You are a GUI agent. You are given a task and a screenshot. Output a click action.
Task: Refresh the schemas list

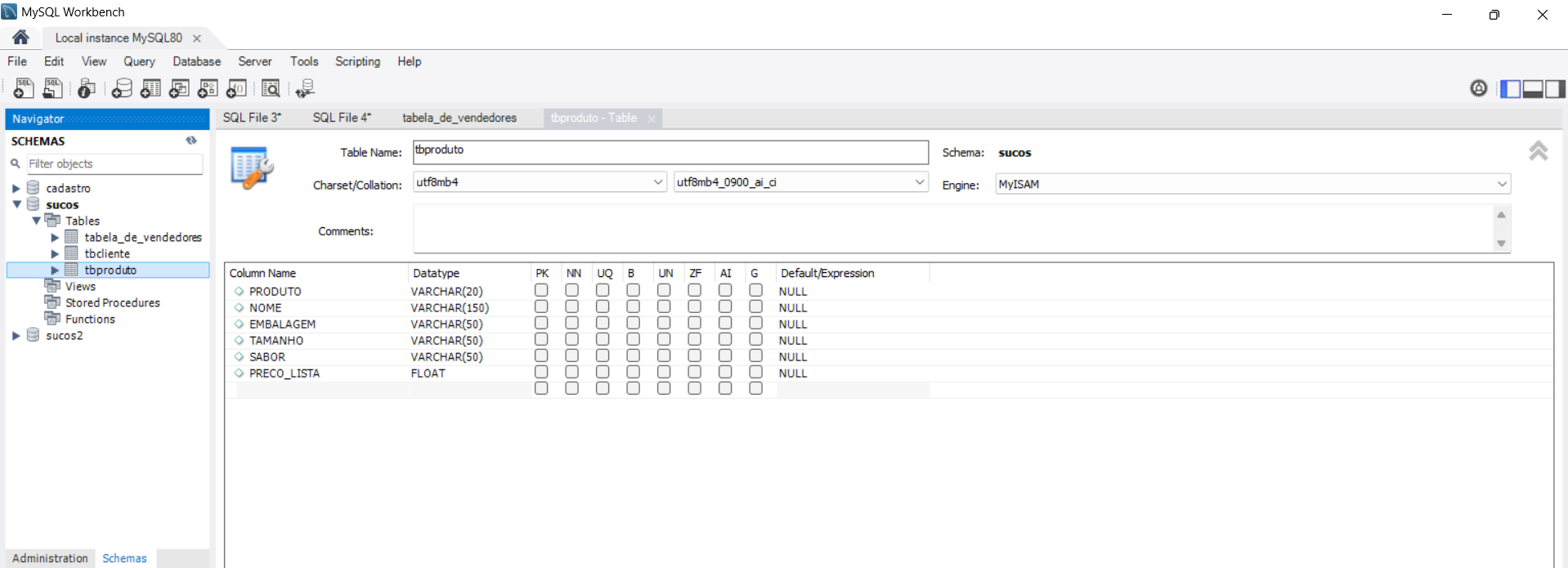coord(191,141)
